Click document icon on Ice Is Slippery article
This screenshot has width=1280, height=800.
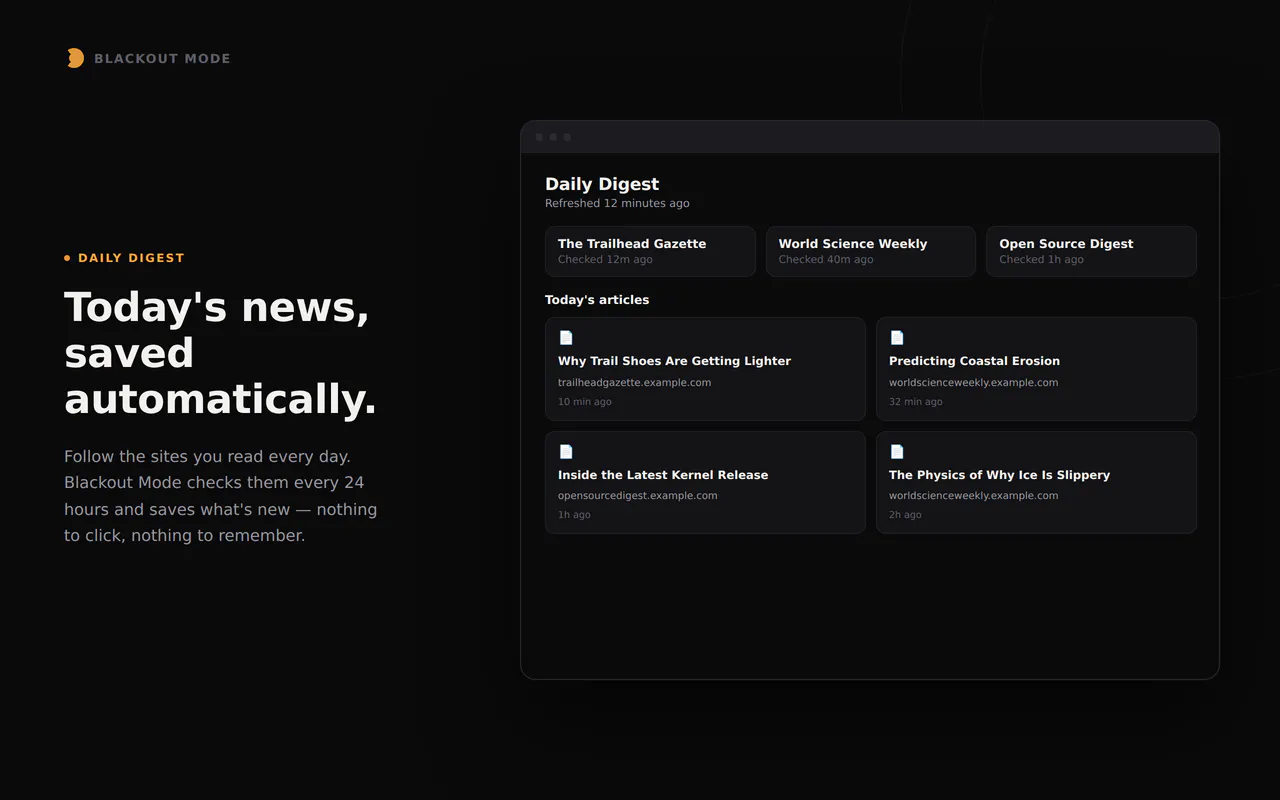tap(897, 452)
